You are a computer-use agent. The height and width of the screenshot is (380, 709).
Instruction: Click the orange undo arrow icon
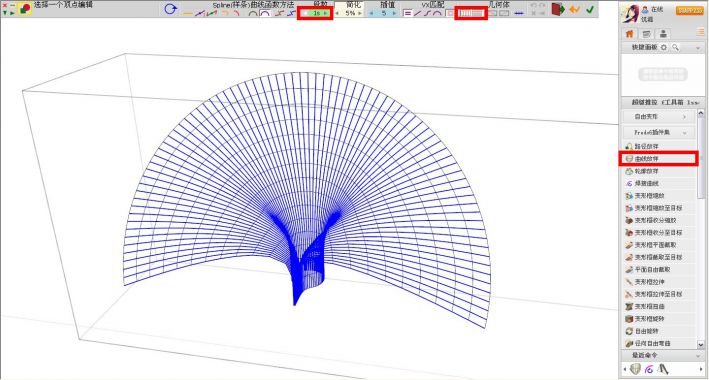(x=575, y=9)
